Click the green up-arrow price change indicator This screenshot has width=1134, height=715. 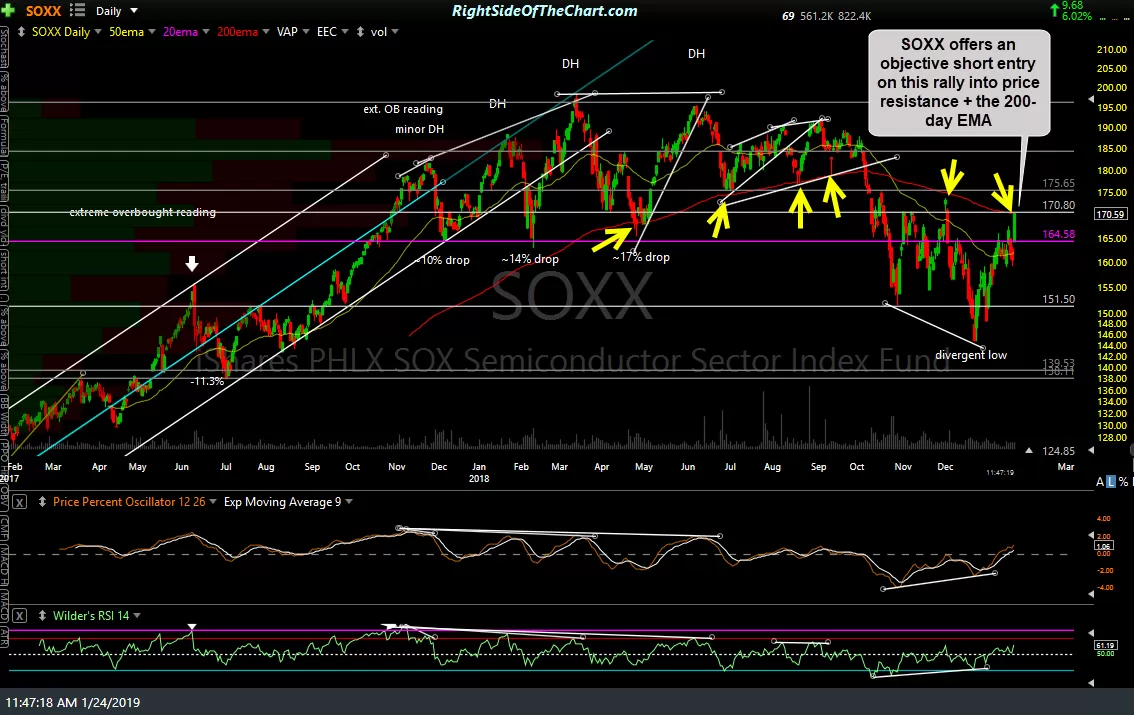pos(1055,10)
